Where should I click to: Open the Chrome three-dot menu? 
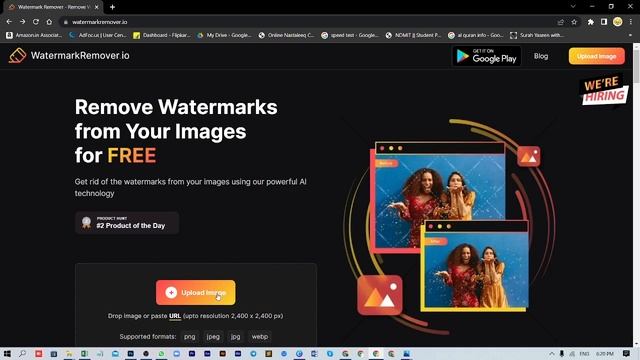pyautogui.click(x=631, y=22)
